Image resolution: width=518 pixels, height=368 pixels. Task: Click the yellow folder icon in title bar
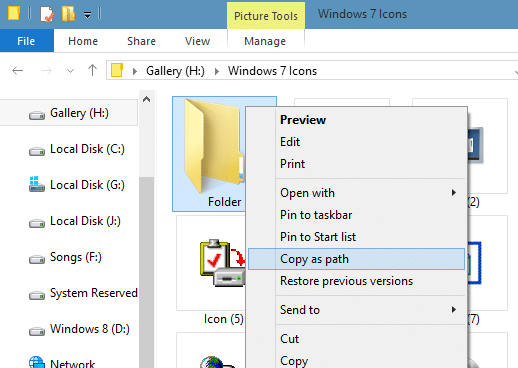tap(14, 14)
